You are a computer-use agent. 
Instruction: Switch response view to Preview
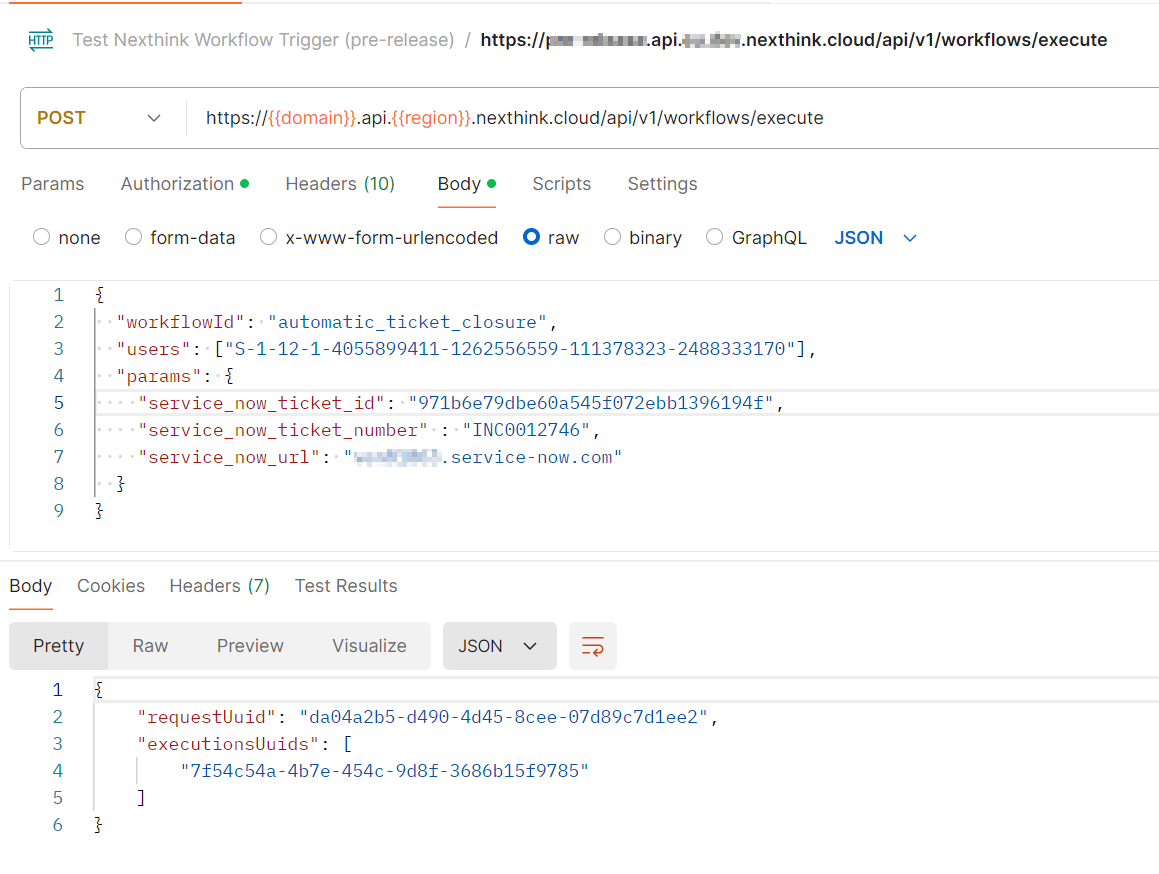coord(250,646)
